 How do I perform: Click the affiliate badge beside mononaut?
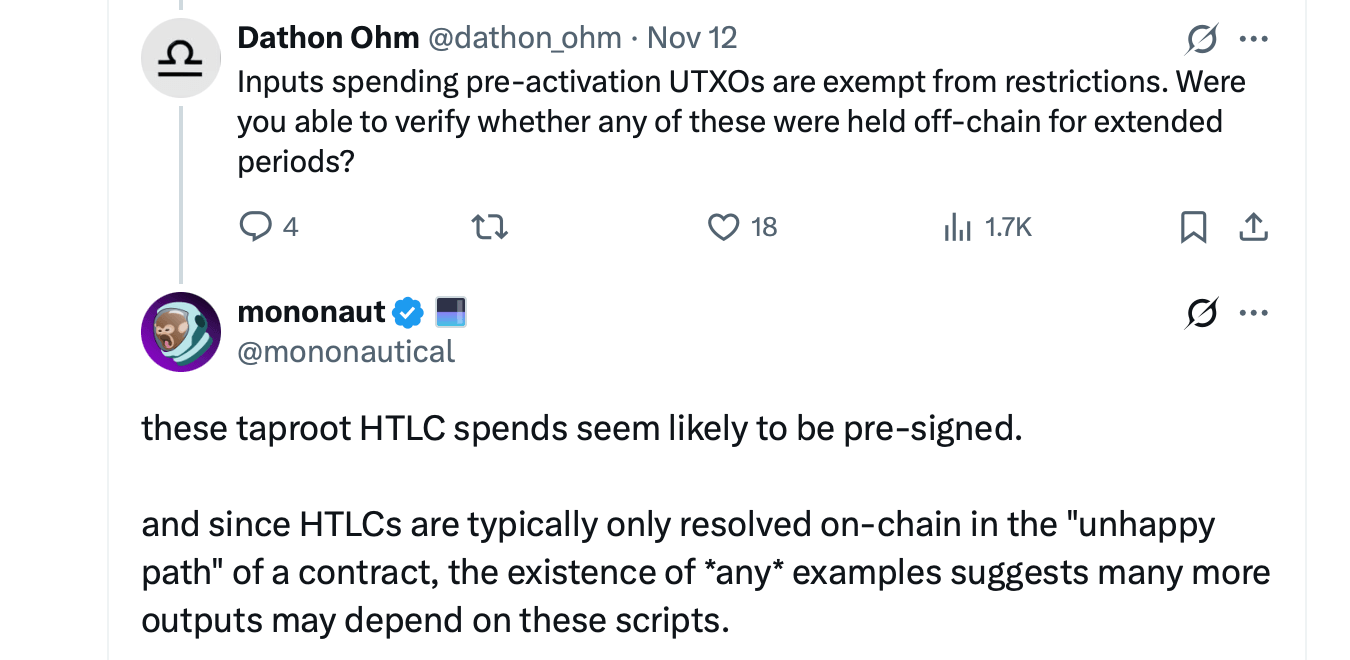click(x=451, y=313)
